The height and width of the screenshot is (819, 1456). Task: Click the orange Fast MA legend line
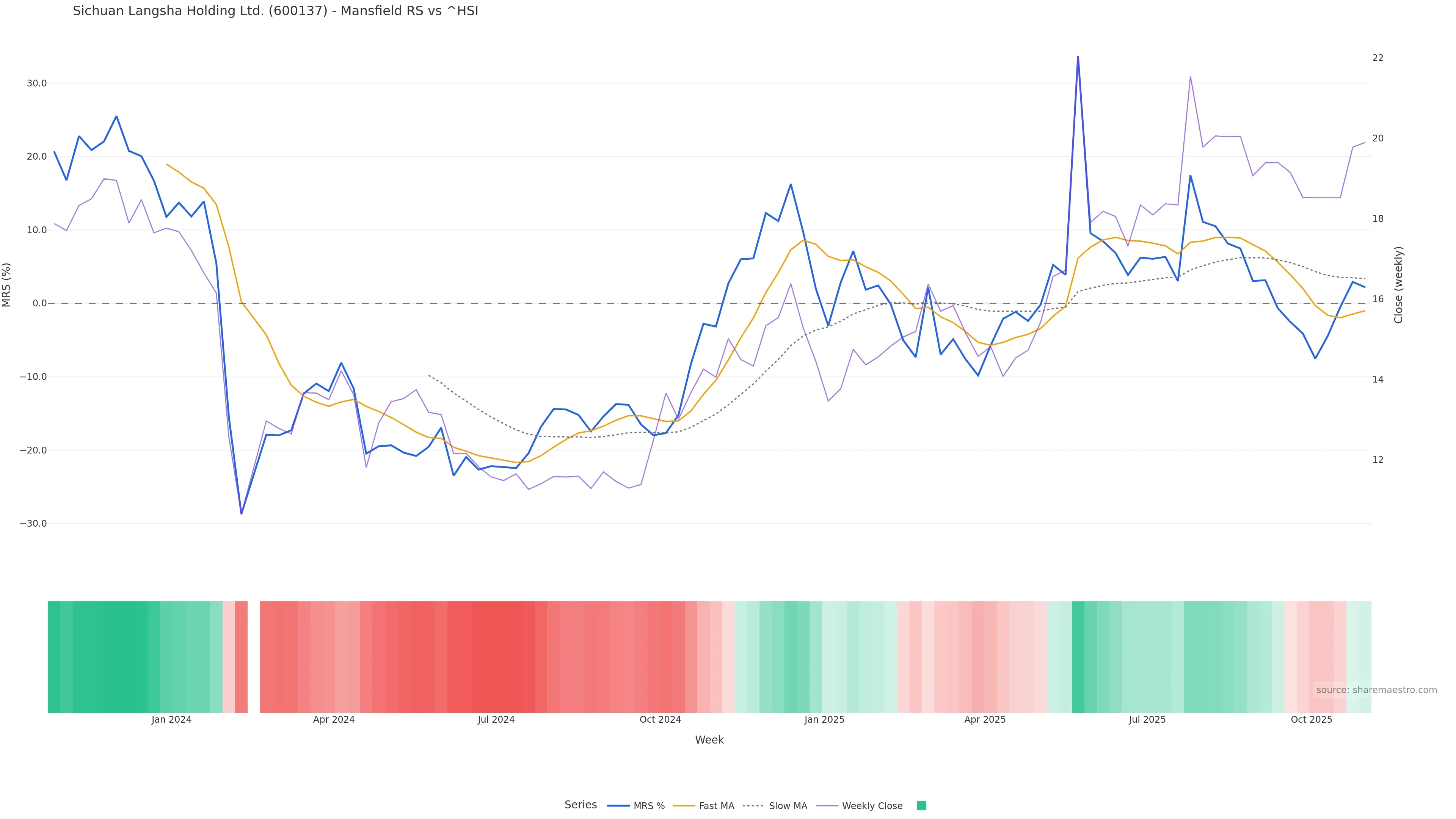684,806
